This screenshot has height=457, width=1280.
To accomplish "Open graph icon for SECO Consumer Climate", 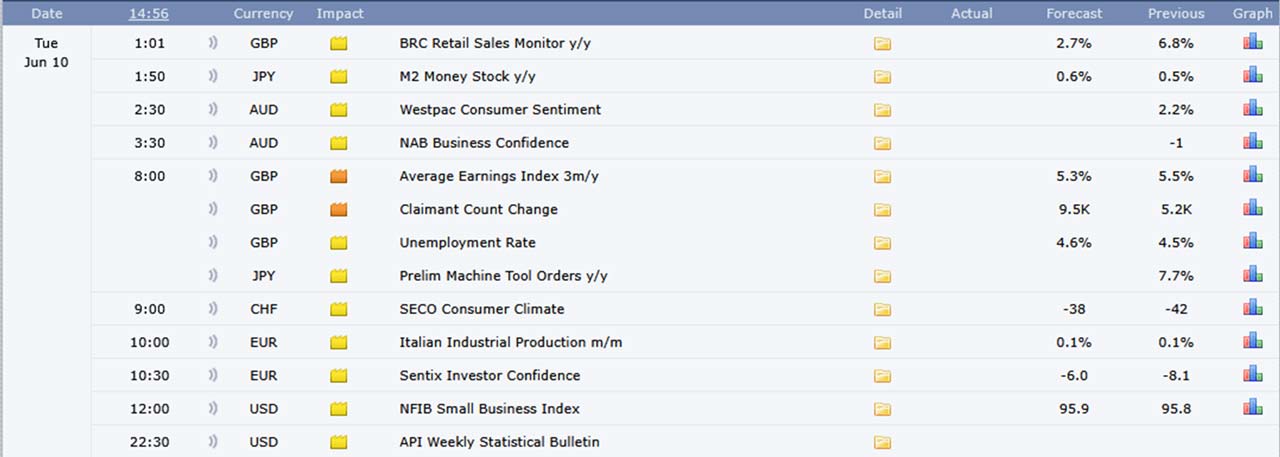I will [x=1253, y=308].
